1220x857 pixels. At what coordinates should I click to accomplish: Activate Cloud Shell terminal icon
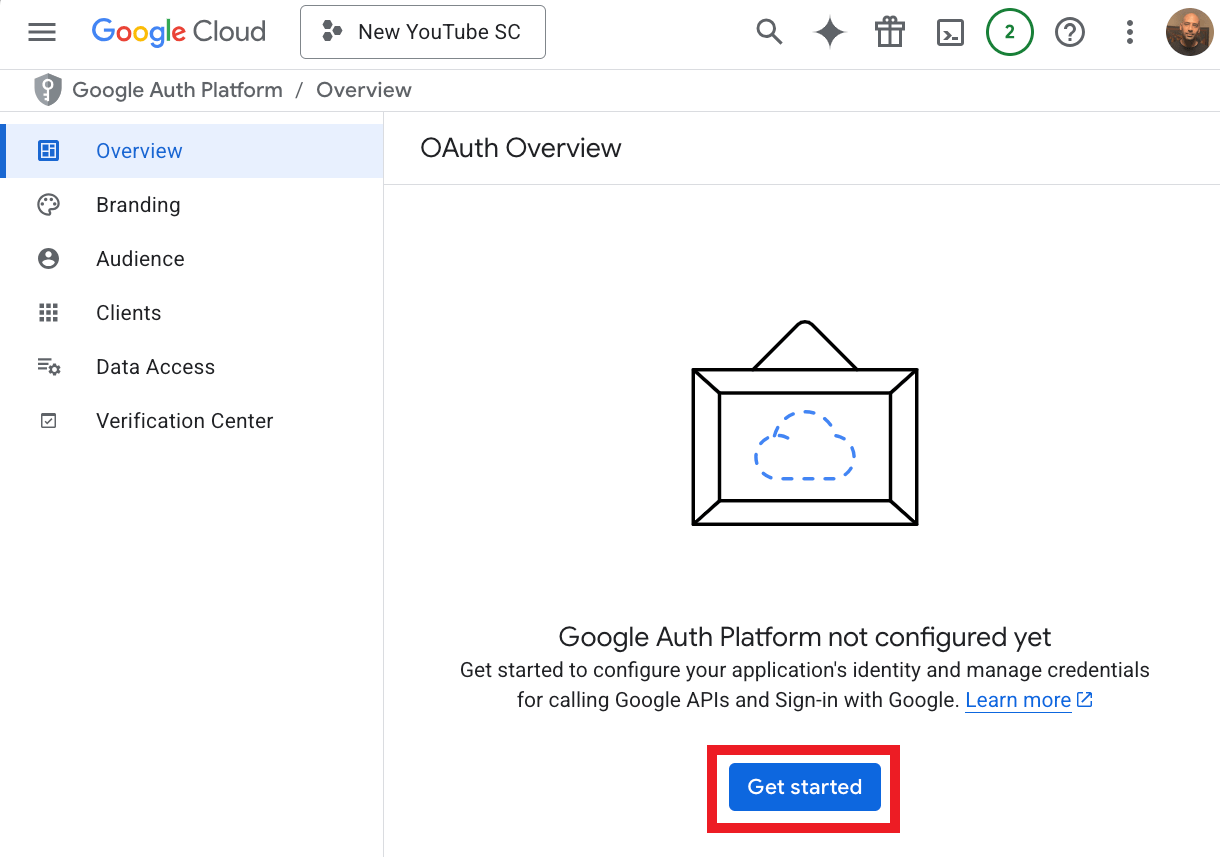pyautogui.click(x=949, y=32)
